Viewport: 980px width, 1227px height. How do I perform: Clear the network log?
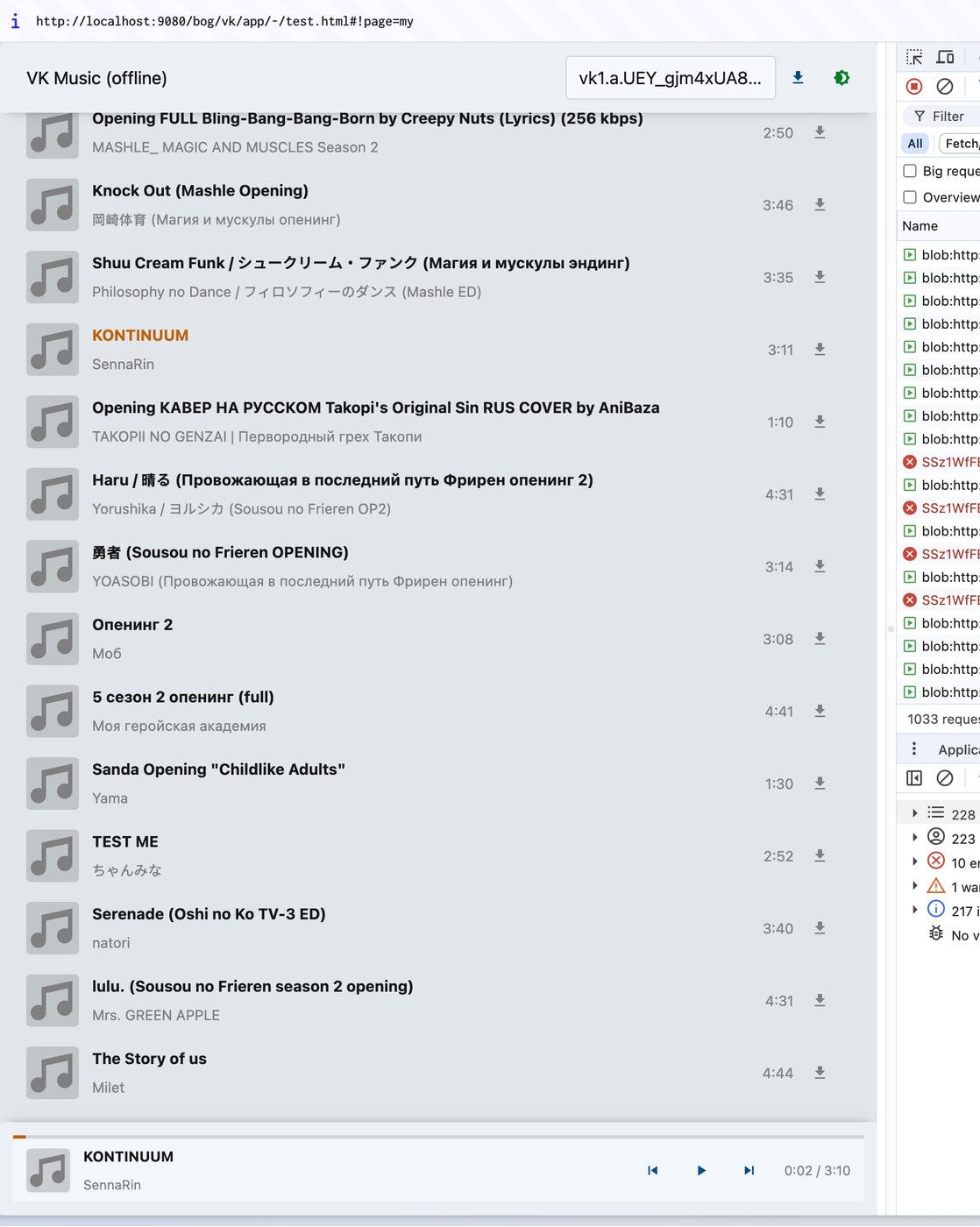pos(945,86)
